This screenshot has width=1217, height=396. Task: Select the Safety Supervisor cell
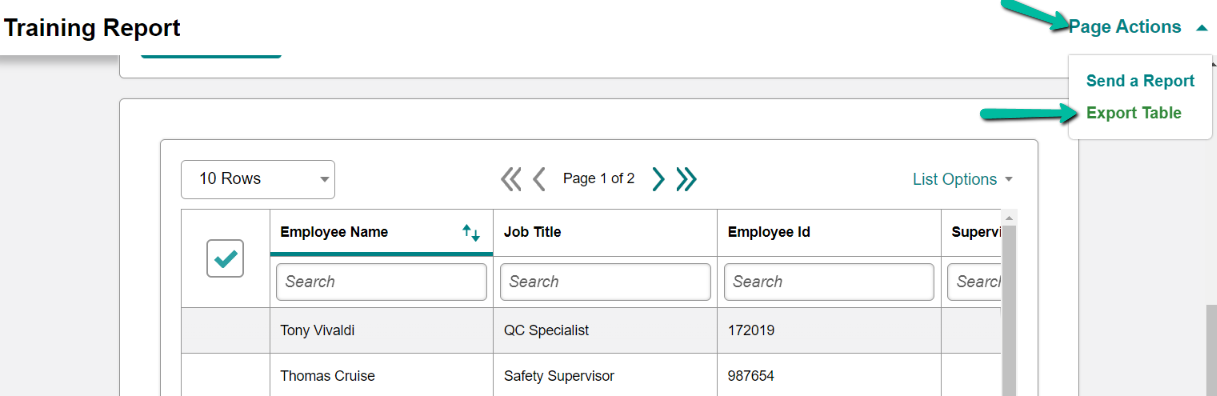[x=606, y=376]
